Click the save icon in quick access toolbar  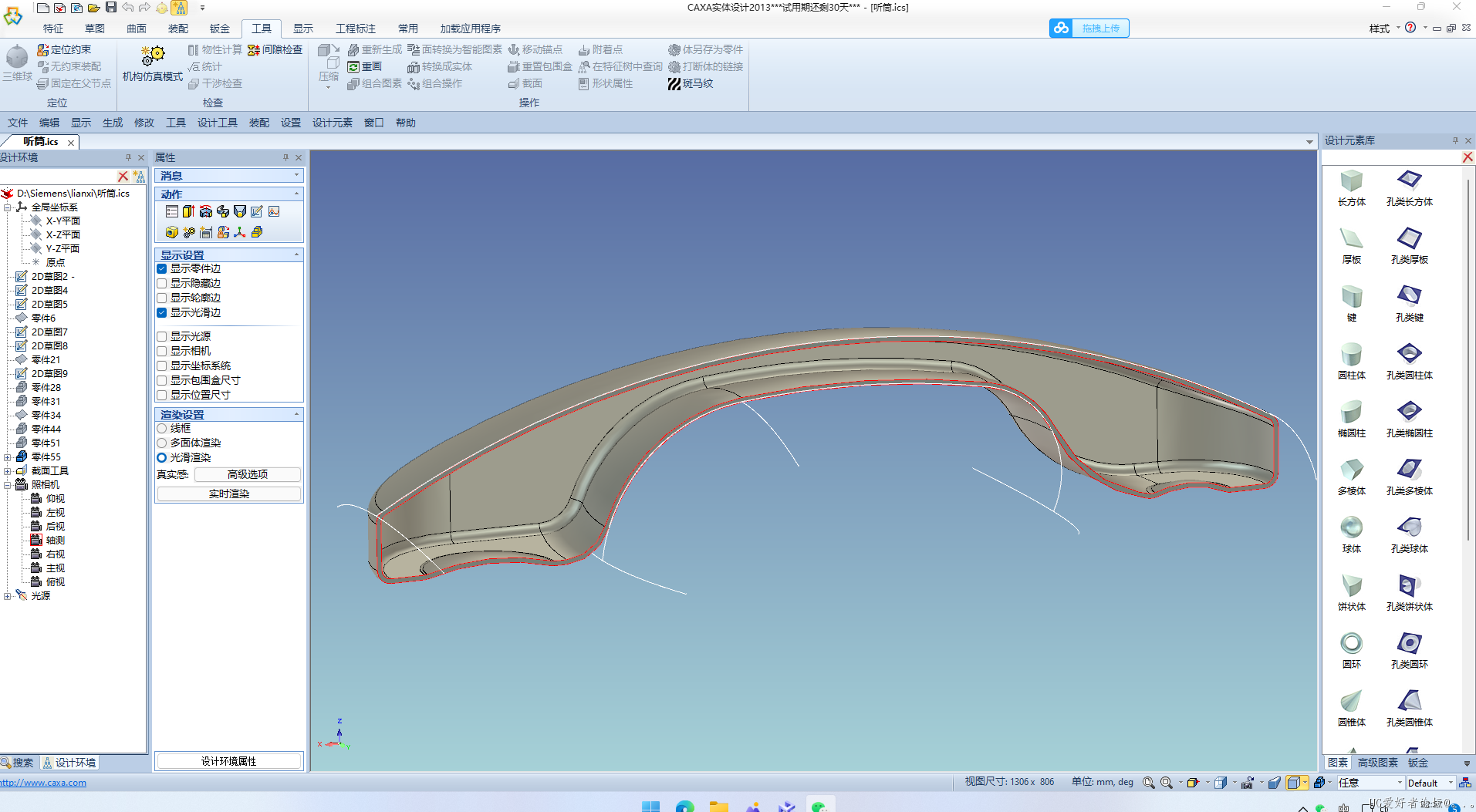[111, 8]
